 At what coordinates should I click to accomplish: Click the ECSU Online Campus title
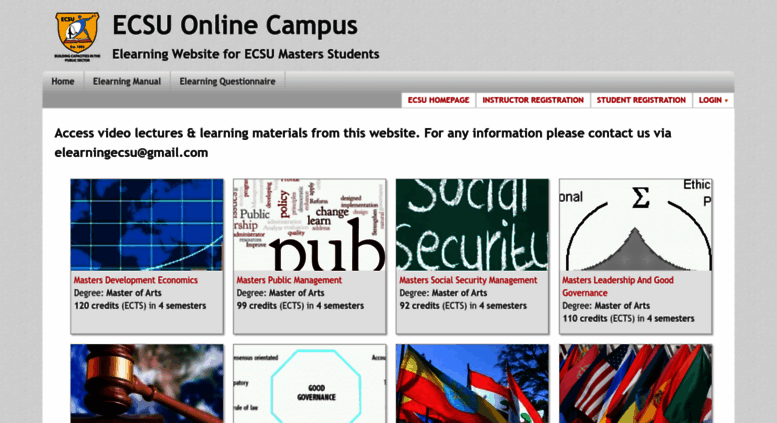pos(235,26)
